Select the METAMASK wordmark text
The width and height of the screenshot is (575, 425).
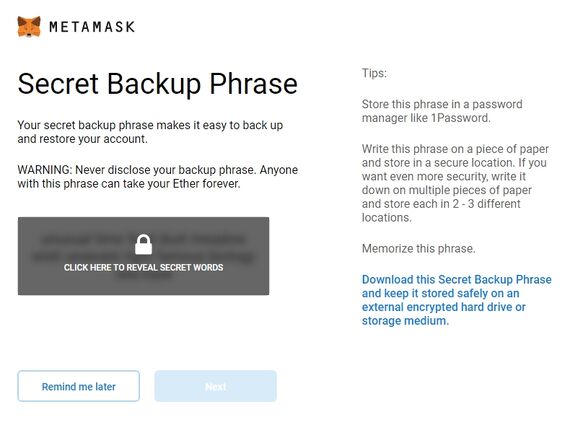(92, 27)
